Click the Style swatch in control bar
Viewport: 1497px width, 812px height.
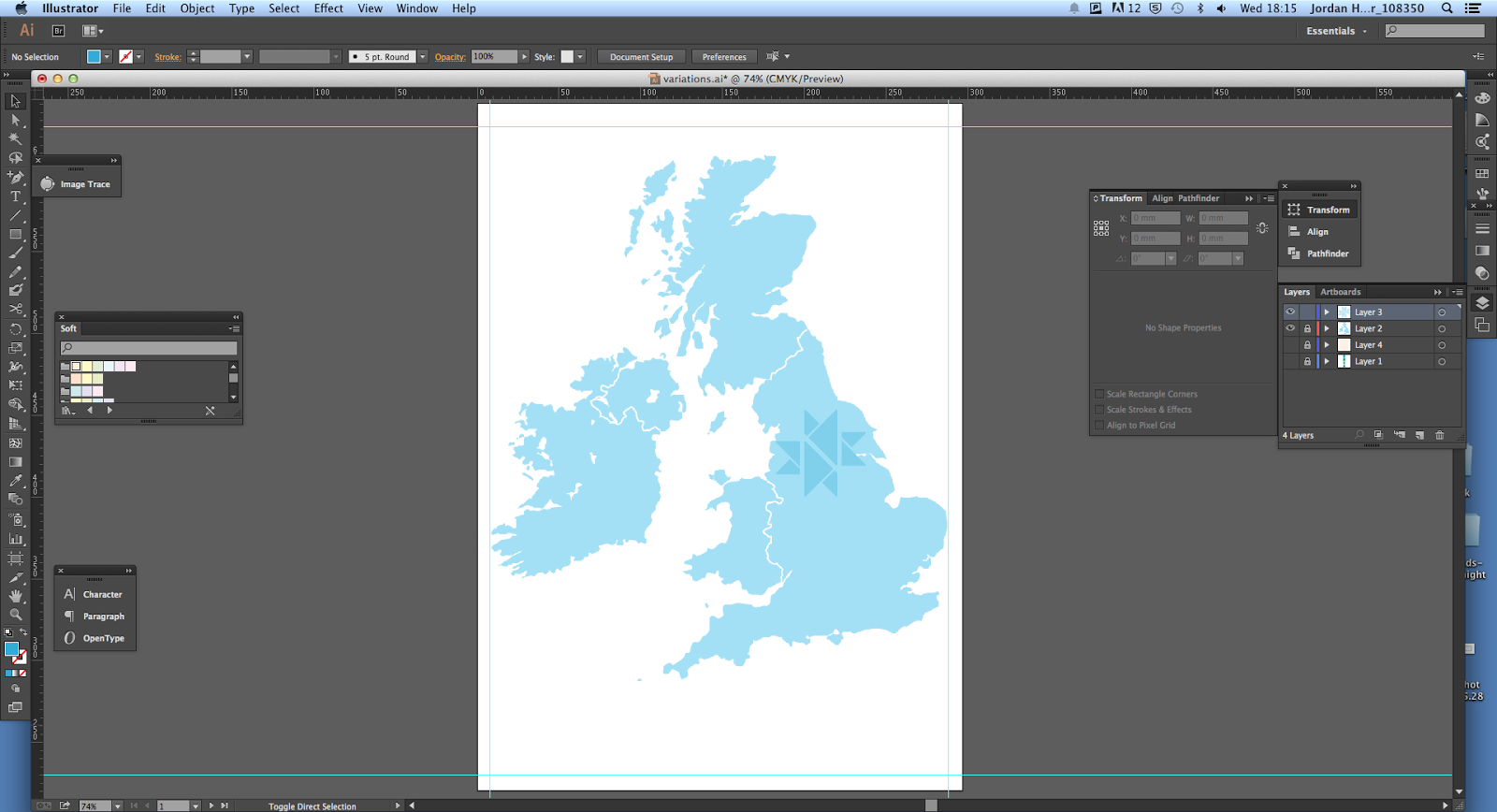(x=567, y=57)
